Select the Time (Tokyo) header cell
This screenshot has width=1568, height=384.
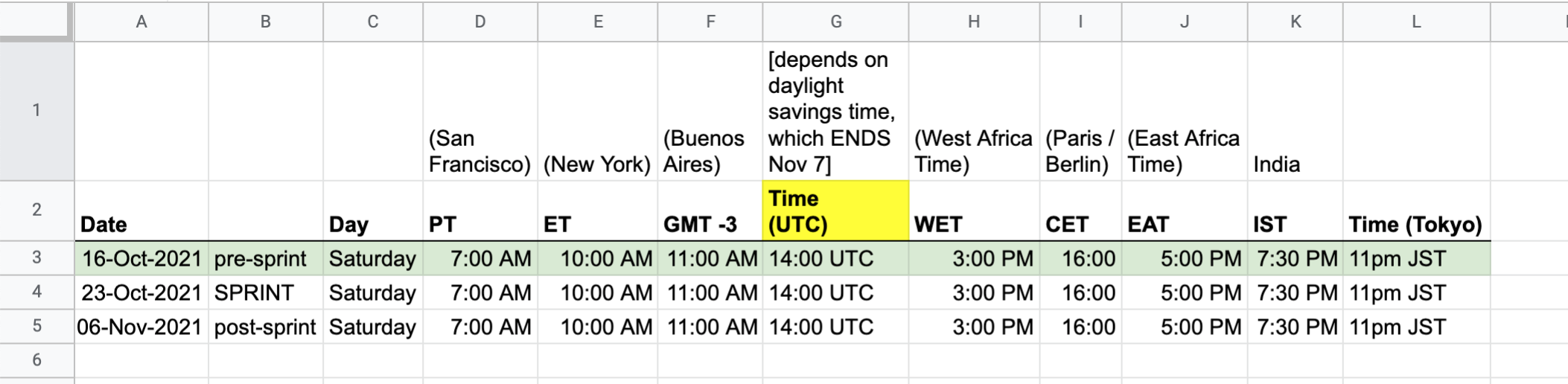(1415, 224)
